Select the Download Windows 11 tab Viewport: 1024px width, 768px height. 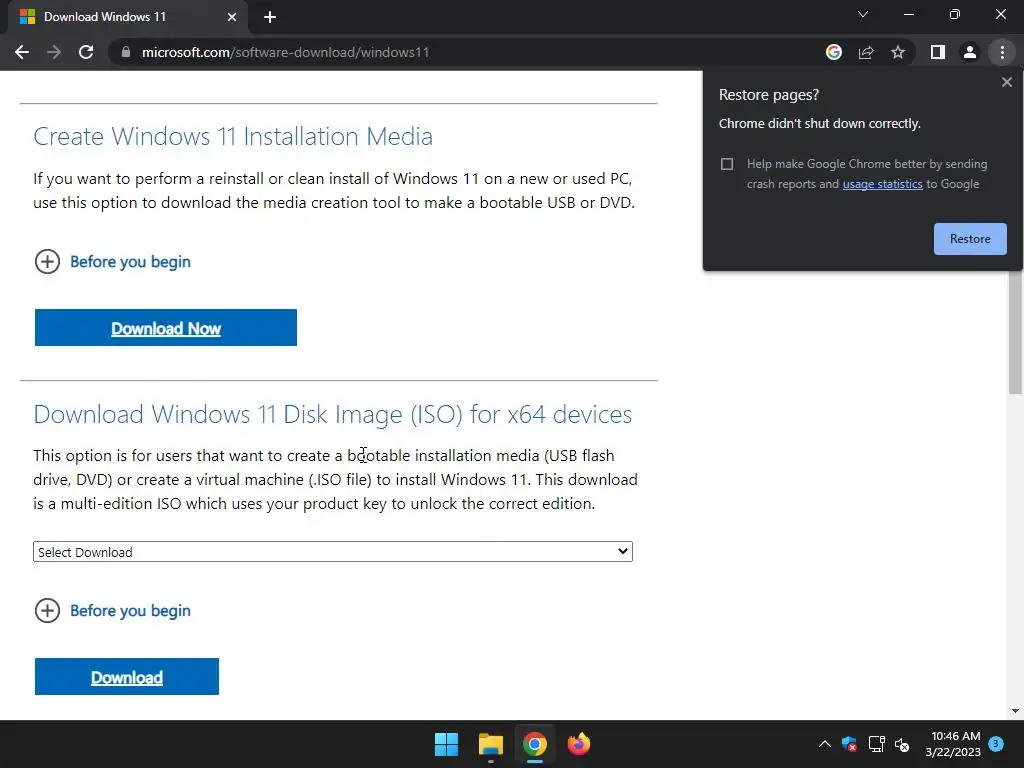pos(128,17)
